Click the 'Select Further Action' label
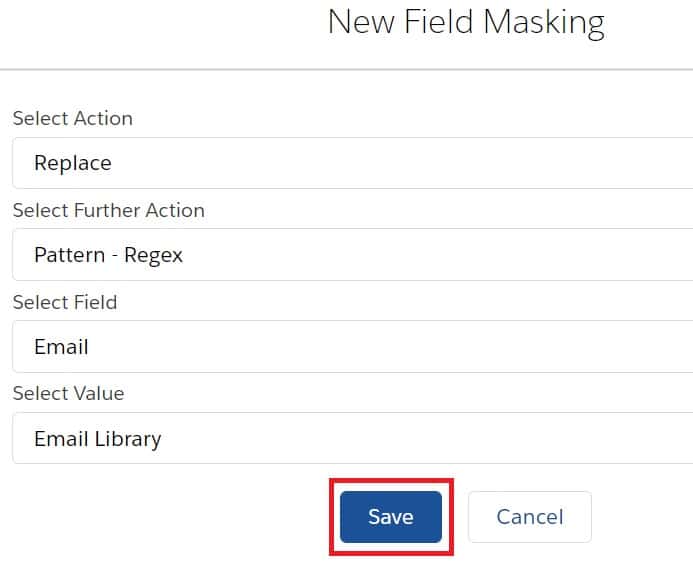Image resolution: width=693 pixels, height=564 pixels. click(108, 210)
